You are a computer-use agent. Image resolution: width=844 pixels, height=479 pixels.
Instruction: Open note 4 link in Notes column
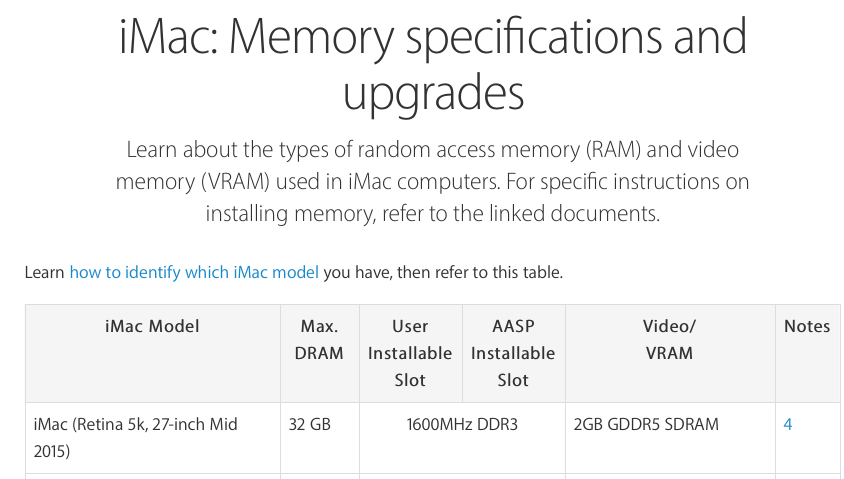(x=787, y=425)
